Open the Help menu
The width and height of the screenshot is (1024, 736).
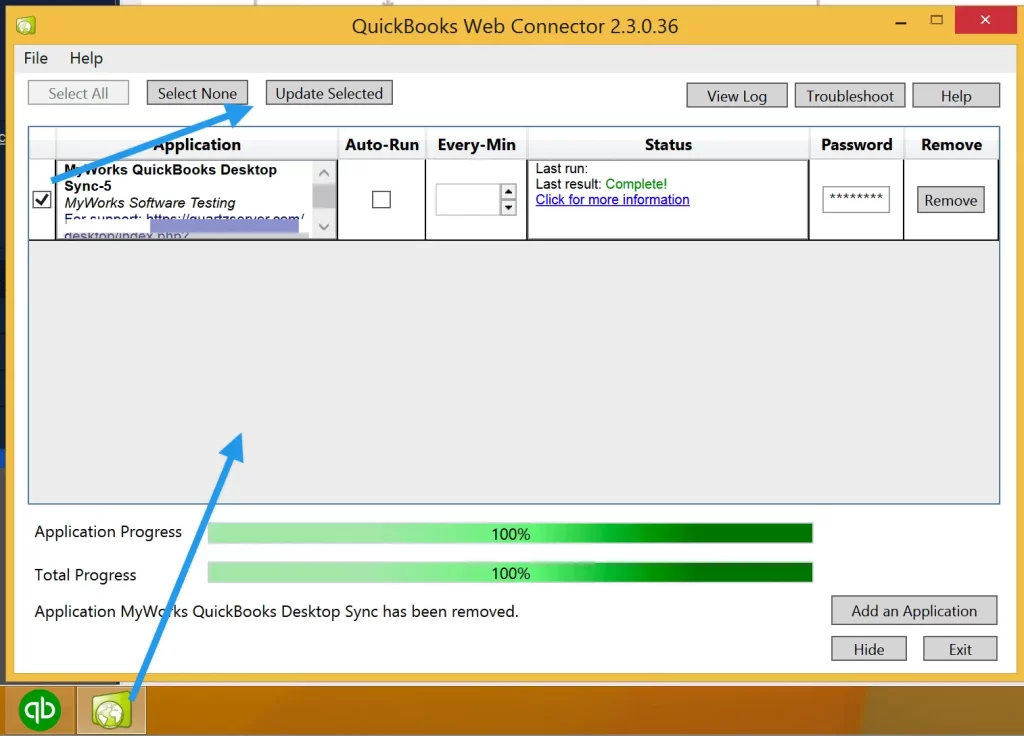point(86,58)
